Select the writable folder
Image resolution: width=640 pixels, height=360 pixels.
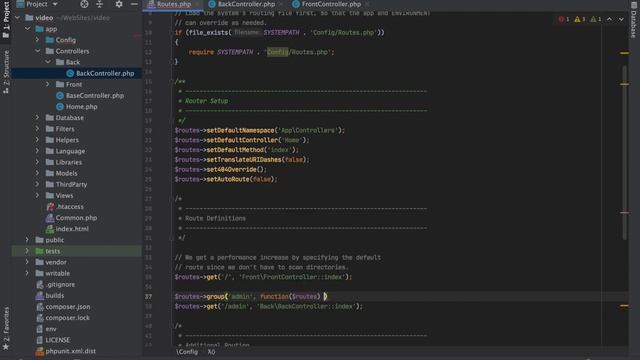coord(57,273)
